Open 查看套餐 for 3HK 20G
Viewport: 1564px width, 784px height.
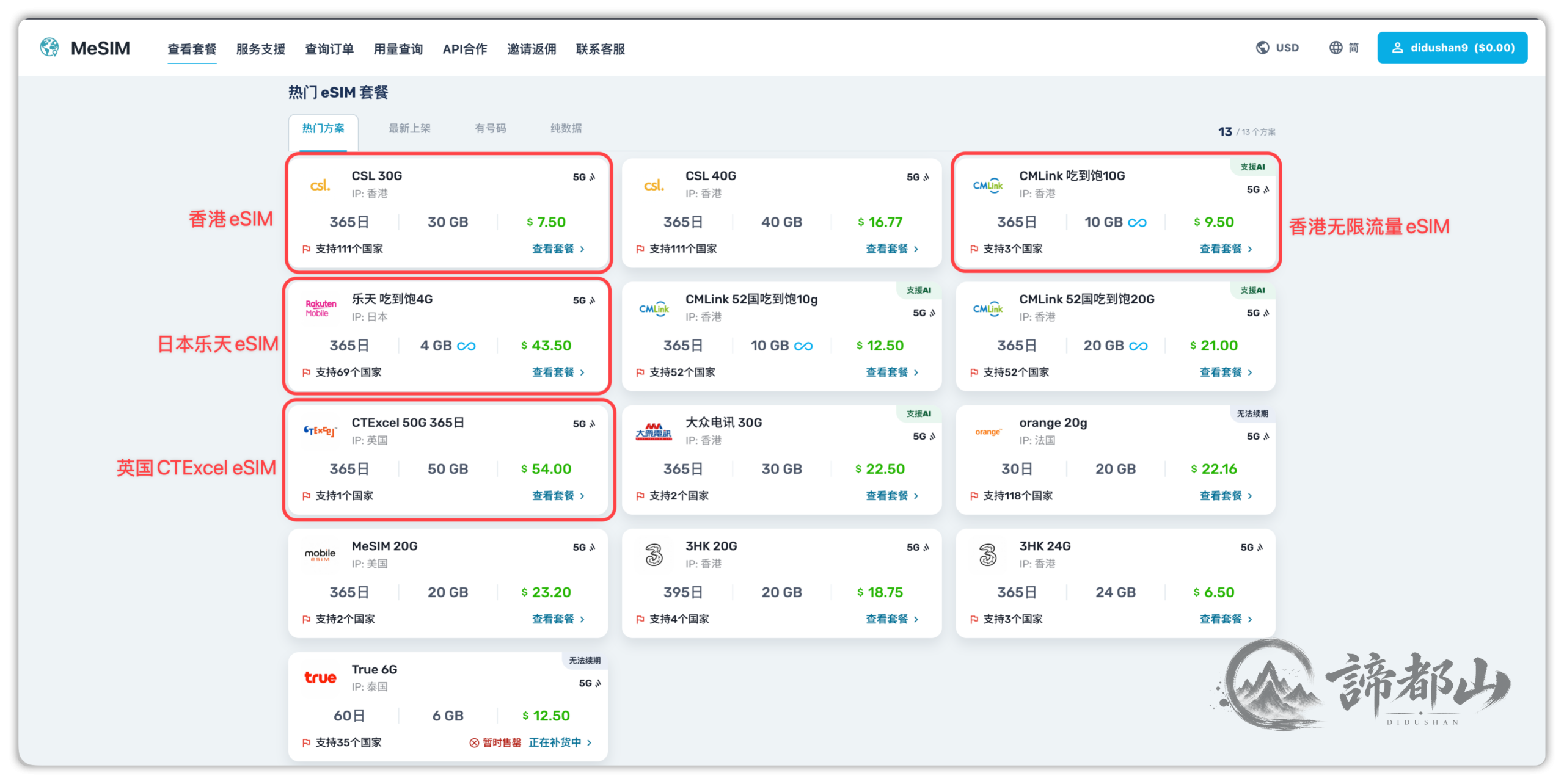pos(892,619)
